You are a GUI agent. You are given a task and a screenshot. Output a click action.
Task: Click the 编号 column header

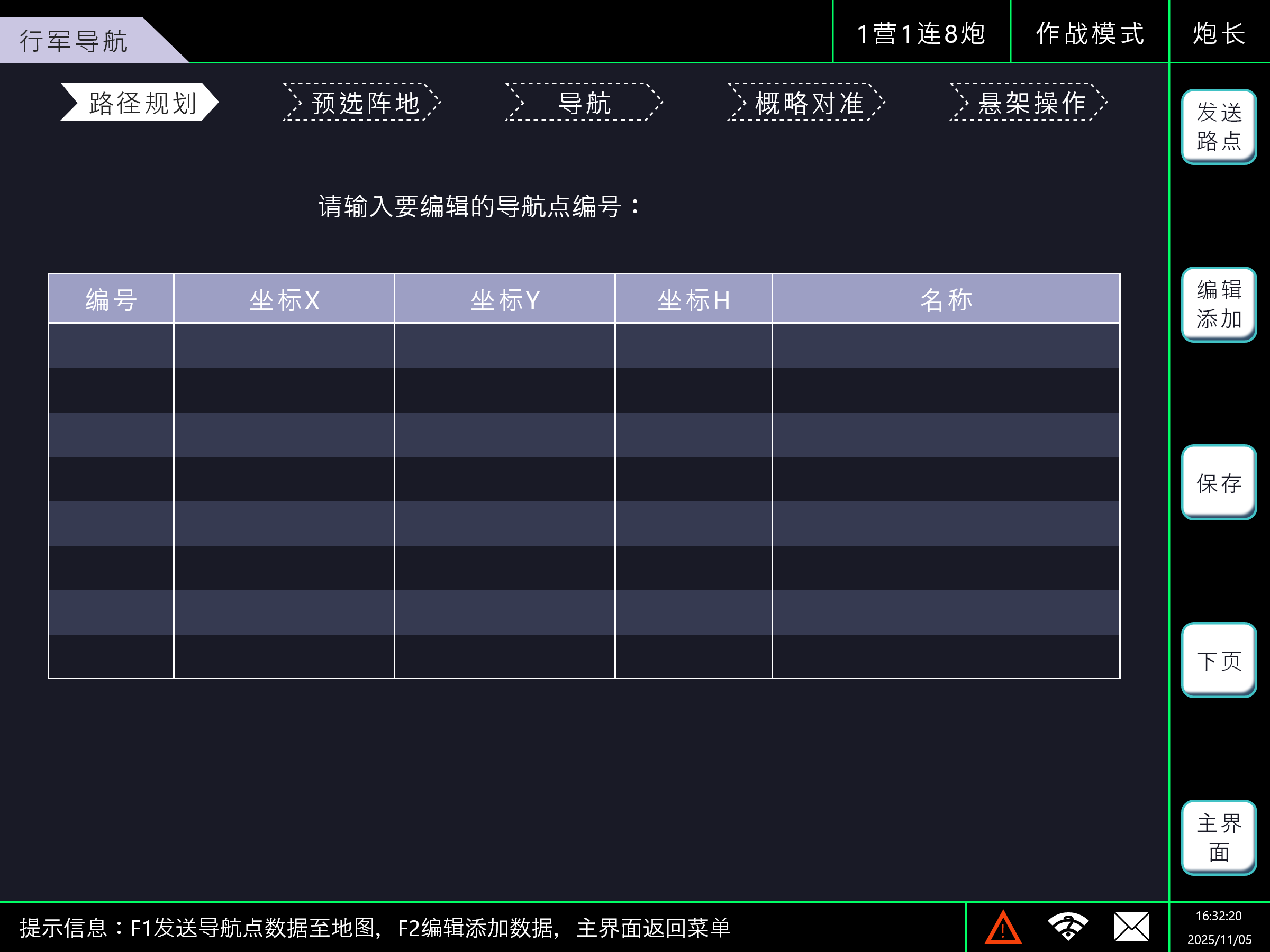(x=111, y=299)
